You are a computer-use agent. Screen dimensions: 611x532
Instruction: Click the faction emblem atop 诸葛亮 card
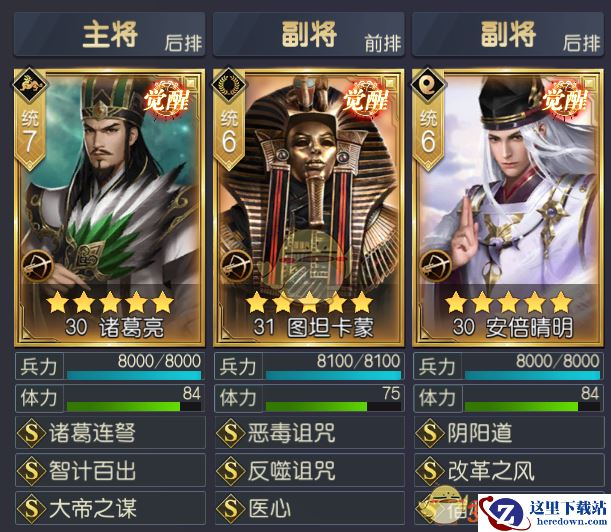pos(30,85)
